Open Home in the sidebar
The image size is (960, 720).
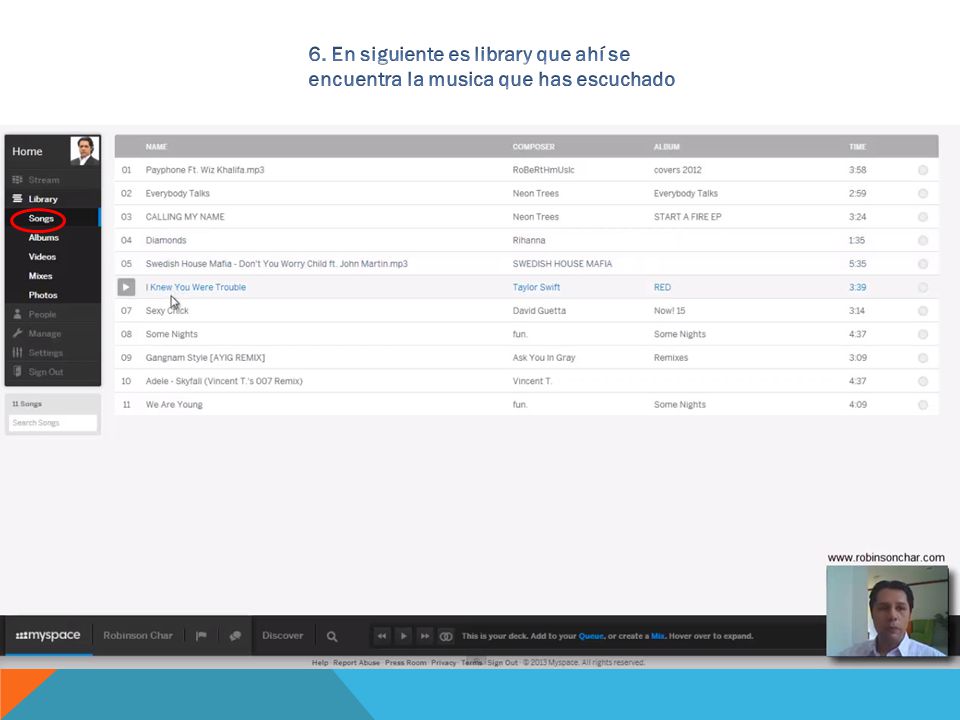pyautogui.click(x=28, y=151)
